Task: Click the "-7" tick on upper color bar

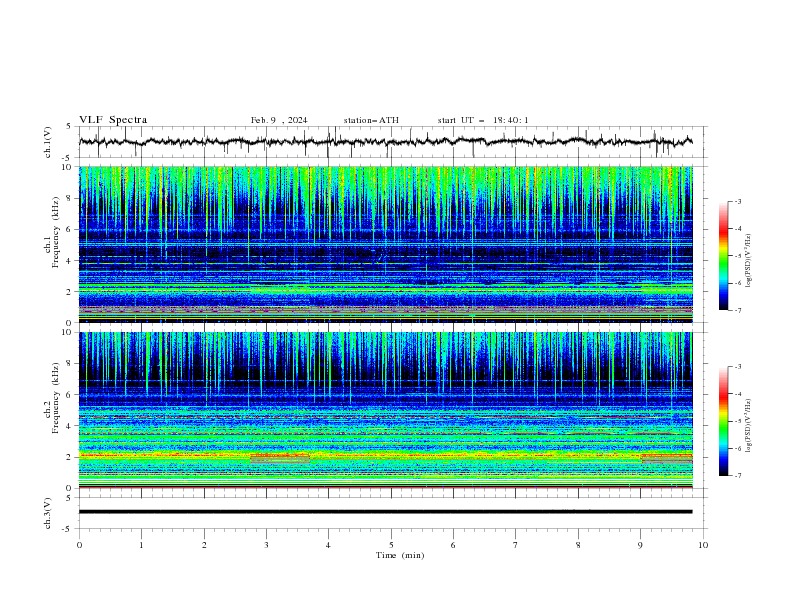Action: (x=737, y=310)
